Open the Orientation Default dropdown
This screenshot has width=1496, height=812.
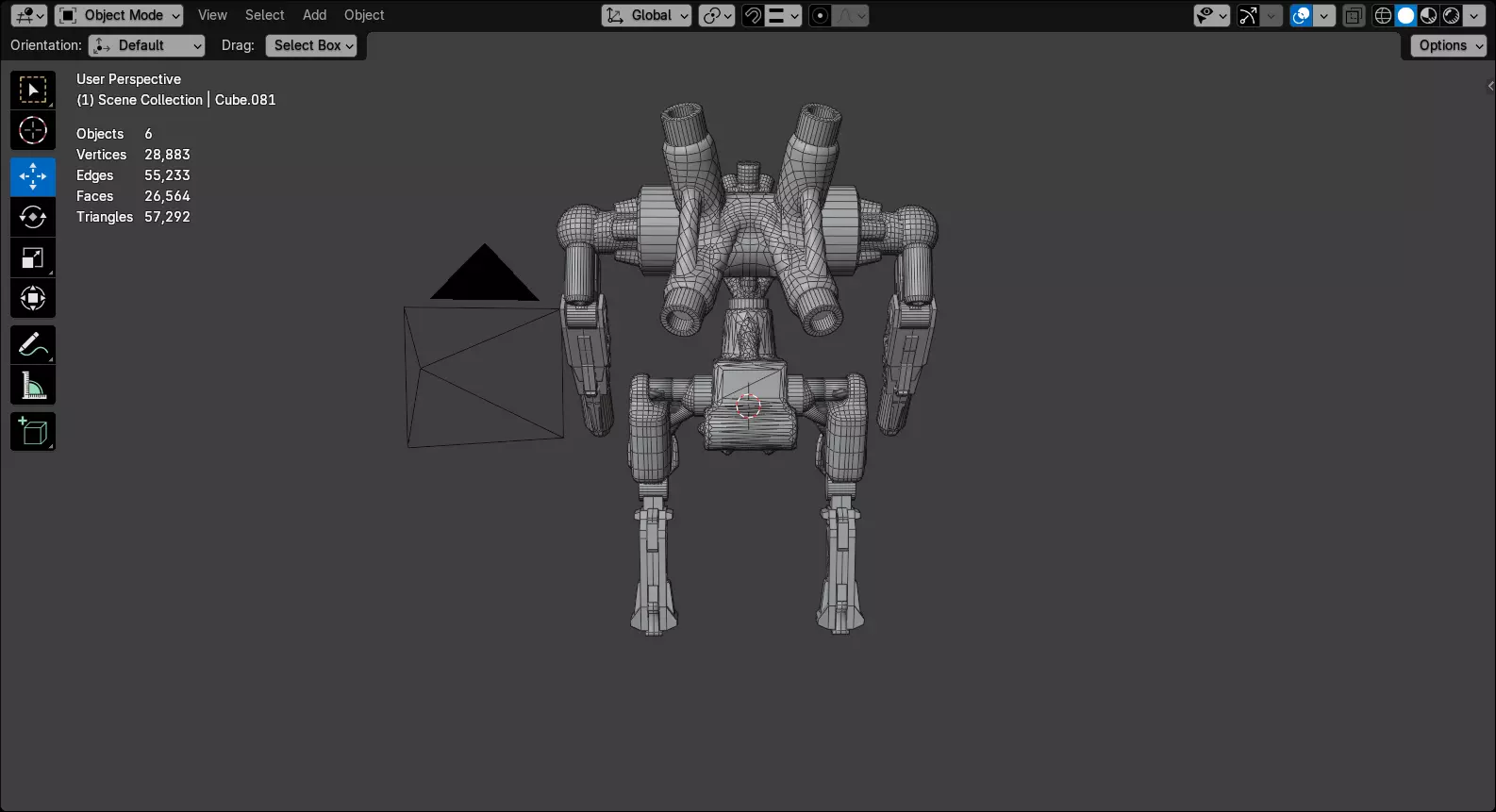(146, 45)
